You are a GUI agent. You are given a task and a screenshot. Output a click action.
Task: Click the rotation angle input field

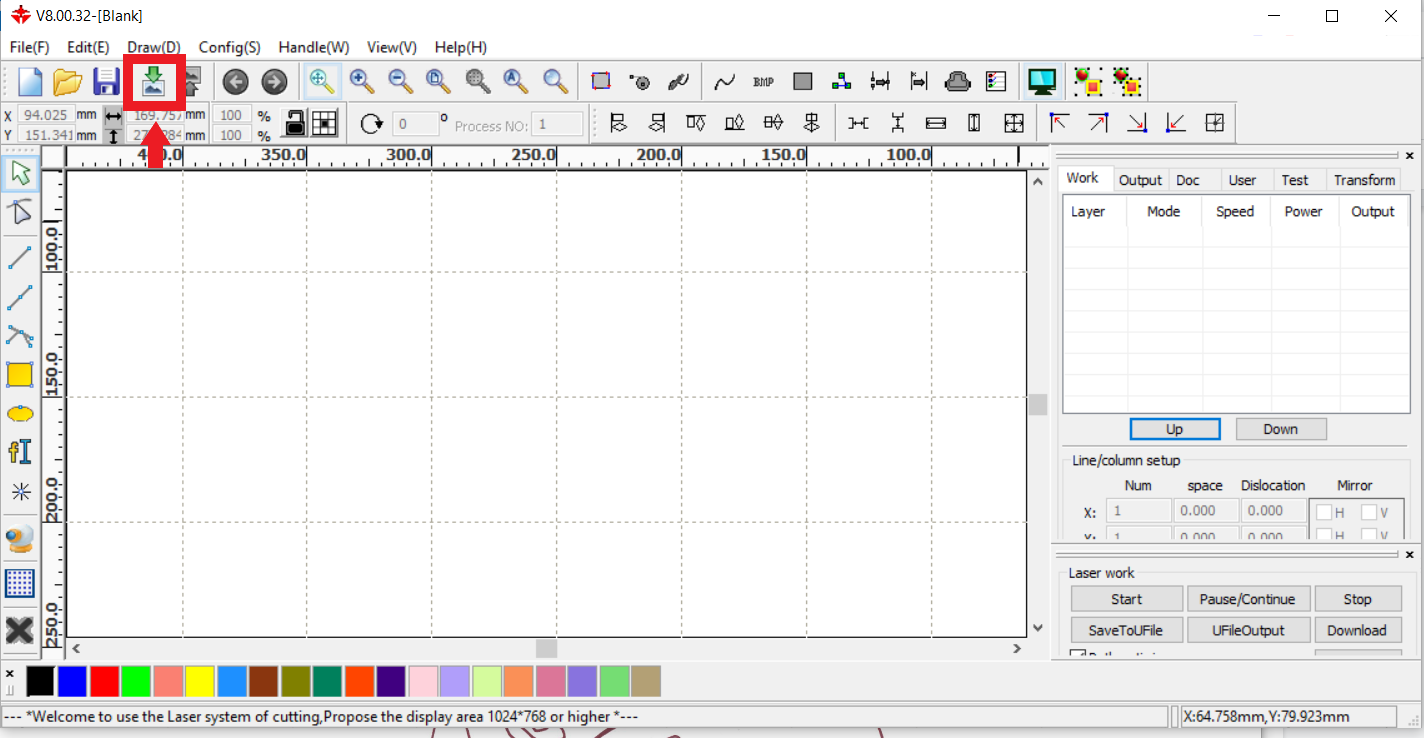coord(415,124)
